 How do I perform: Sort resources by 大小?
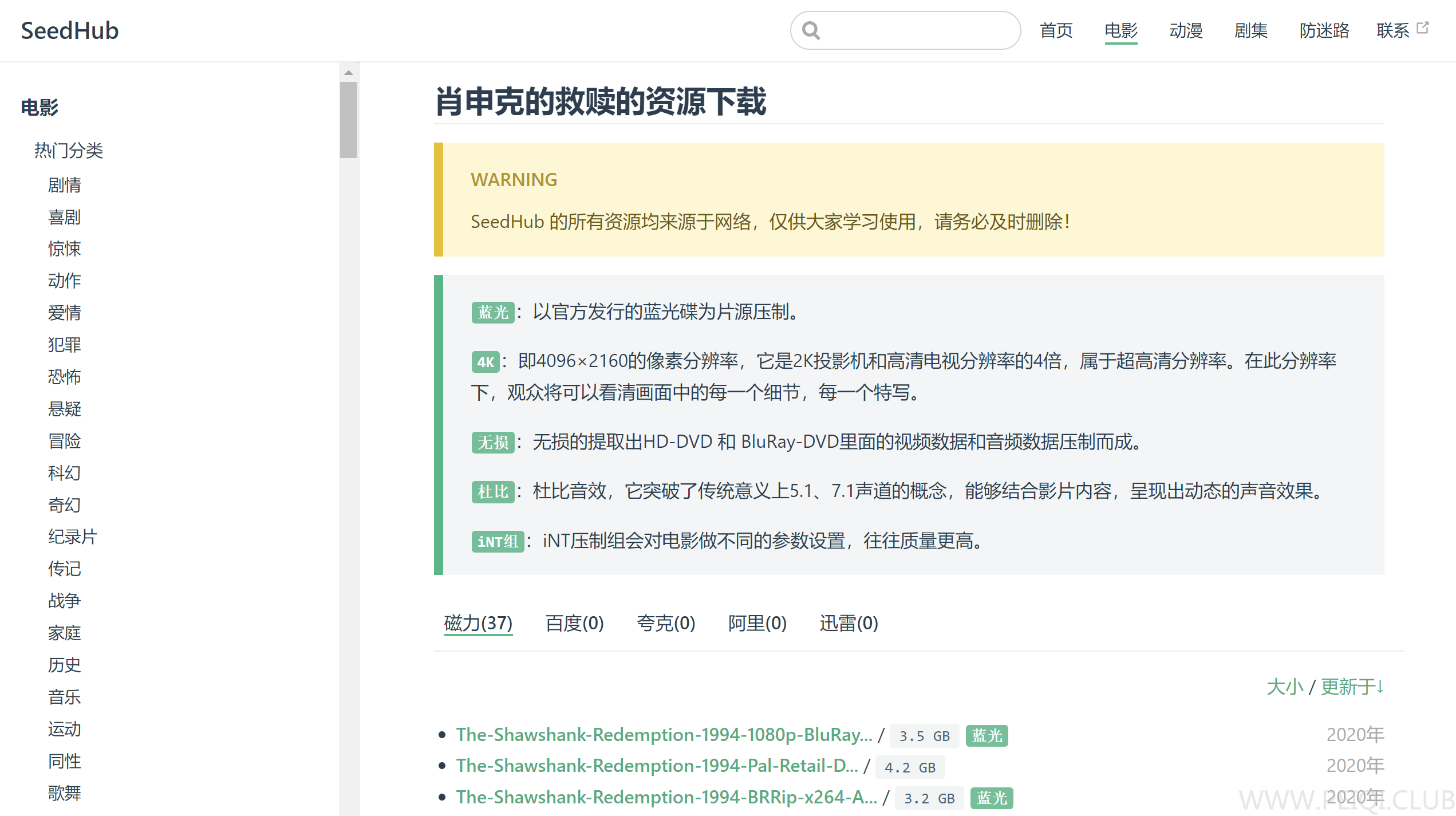coord(1285,687)
